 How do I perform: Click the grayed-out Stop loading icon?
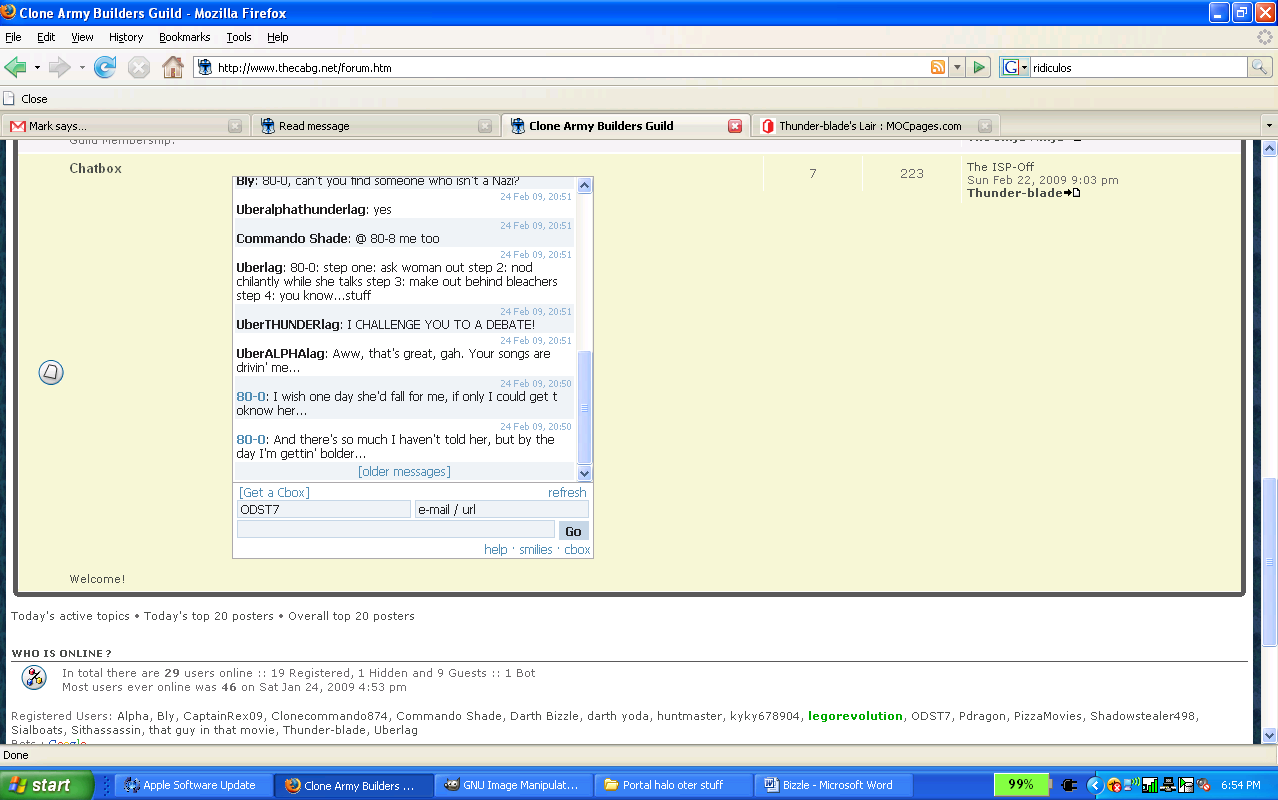tap(139, 67)
